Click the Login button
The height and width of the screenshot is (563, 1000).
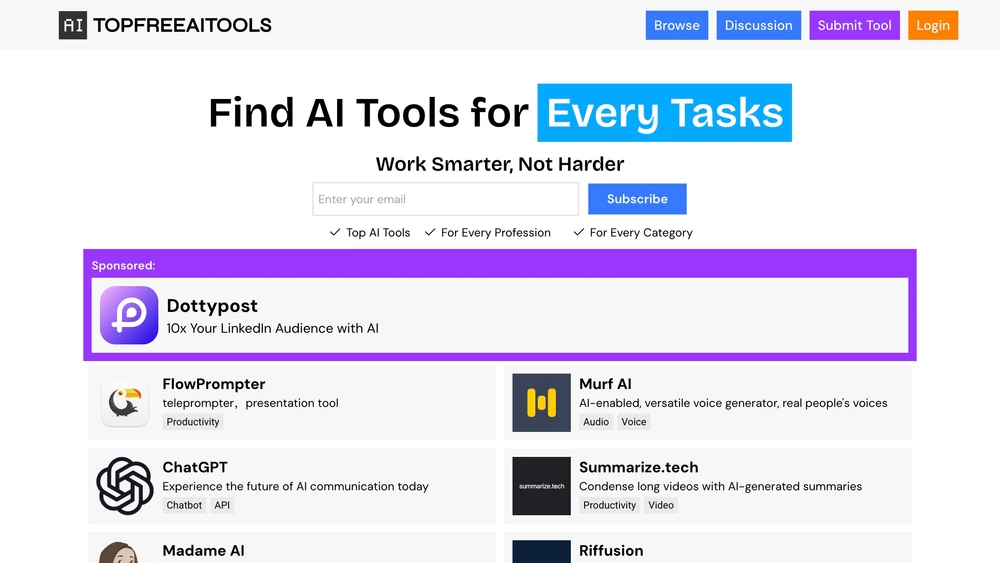tap(933, 26)
